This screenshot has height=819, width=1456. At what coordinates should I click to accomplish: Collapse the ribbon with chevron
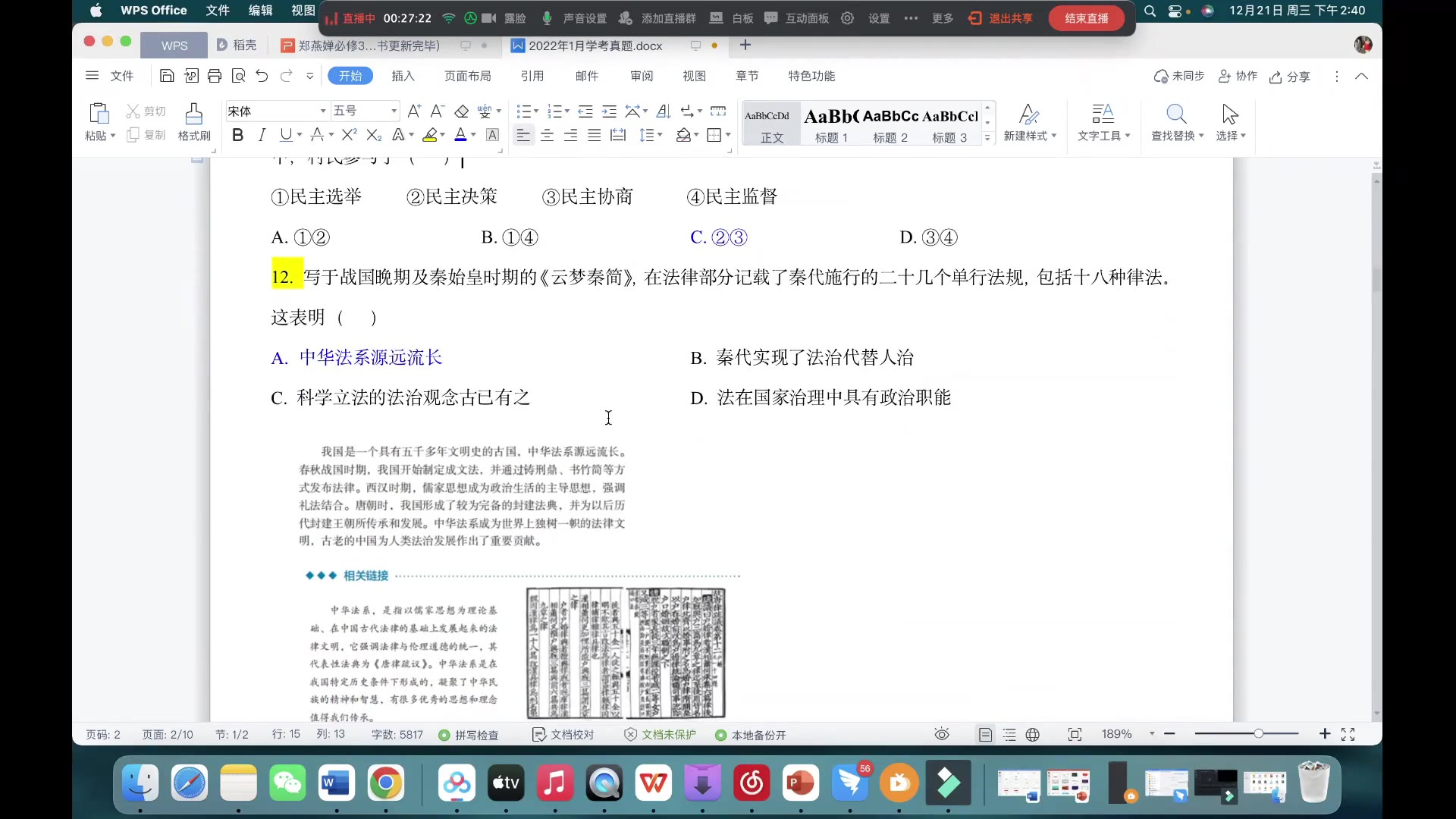[1361, 76]
